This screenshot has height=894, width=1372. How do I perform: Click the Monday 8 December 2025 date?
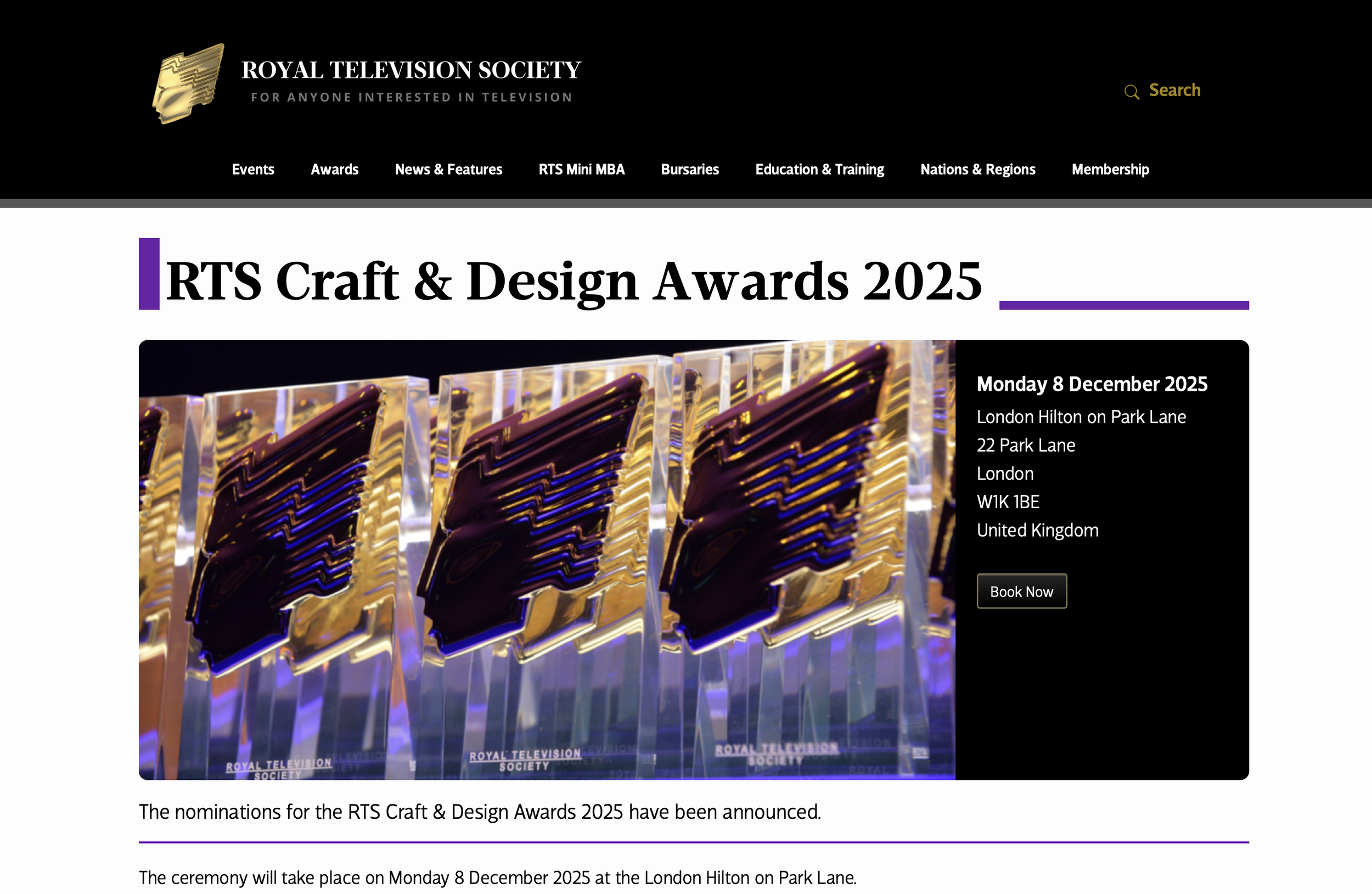(1091, 384)
